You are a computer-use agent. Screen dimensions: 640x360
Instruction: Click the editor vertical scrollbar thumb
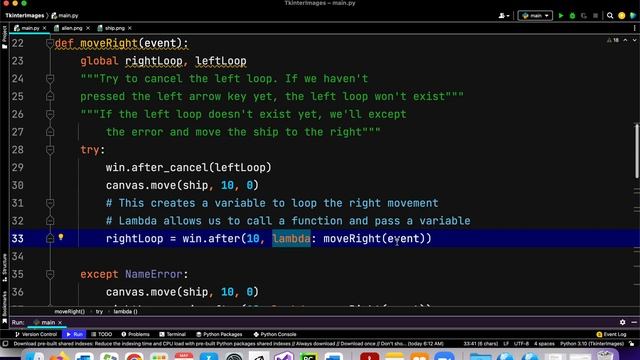636,151
